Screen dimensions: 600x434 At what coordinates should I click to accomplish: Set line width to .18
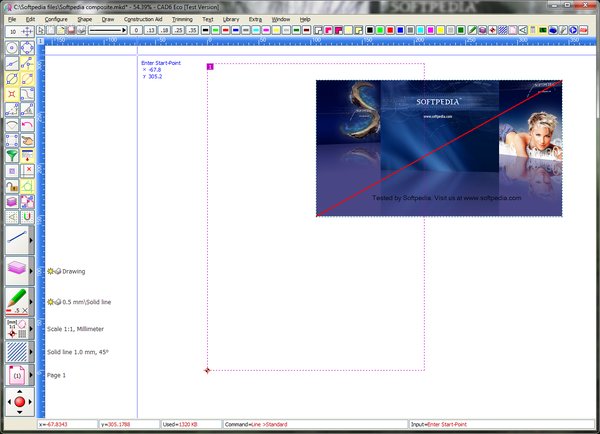click(165, 30)
